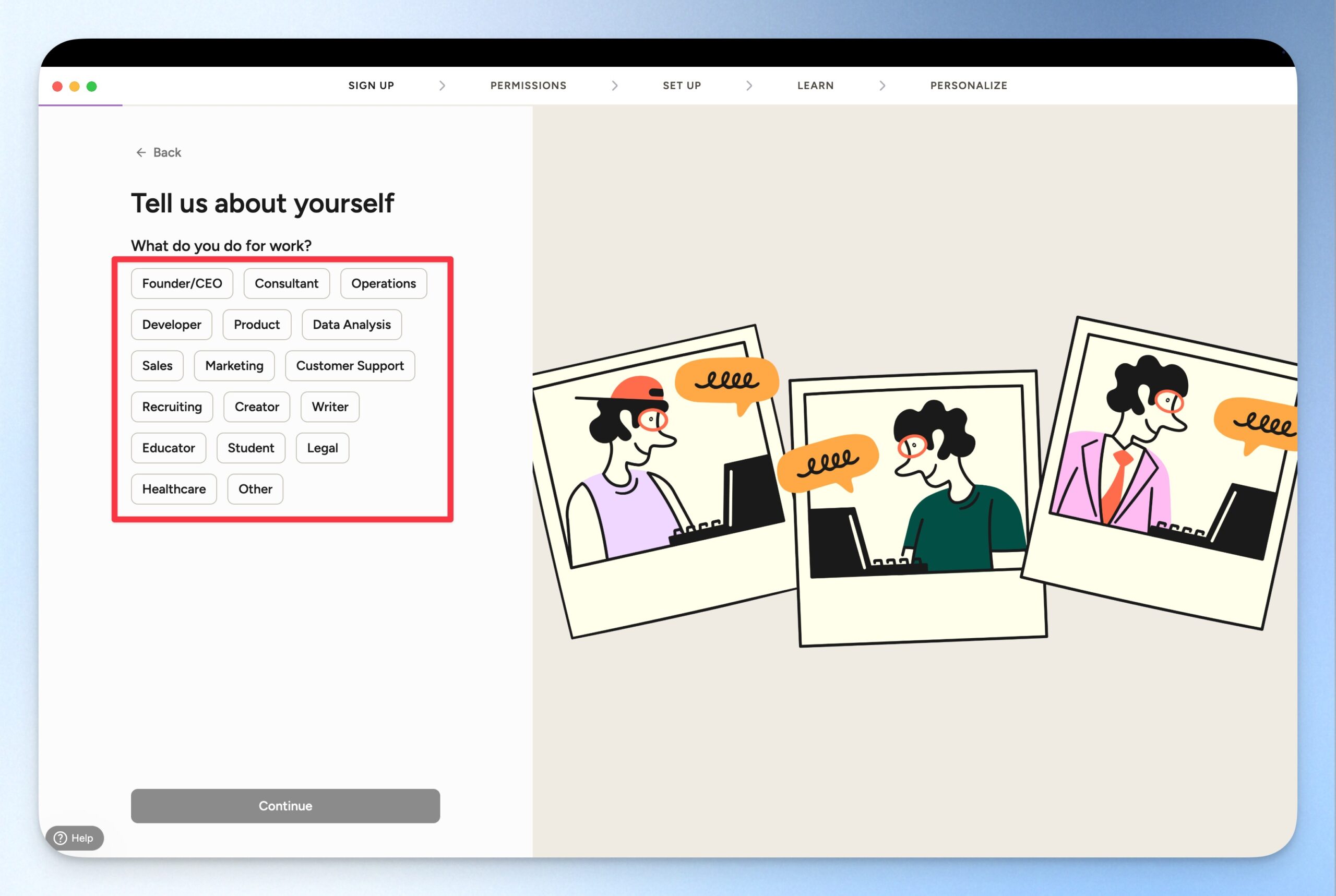Select the Customer Support option

(x=350, y=366)
